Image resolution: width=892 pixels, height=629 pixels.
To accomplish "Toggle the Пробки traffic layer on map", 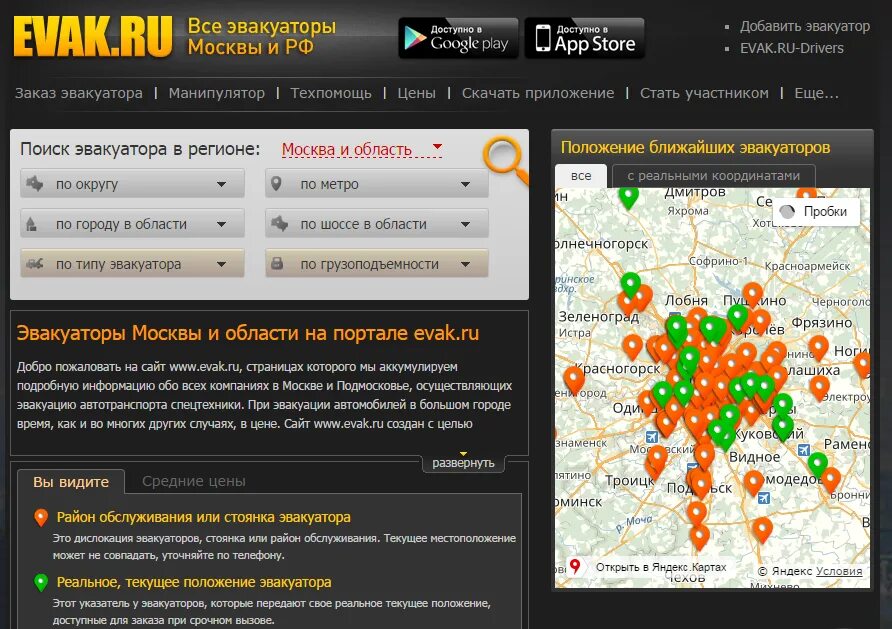I will click(816, 212).
